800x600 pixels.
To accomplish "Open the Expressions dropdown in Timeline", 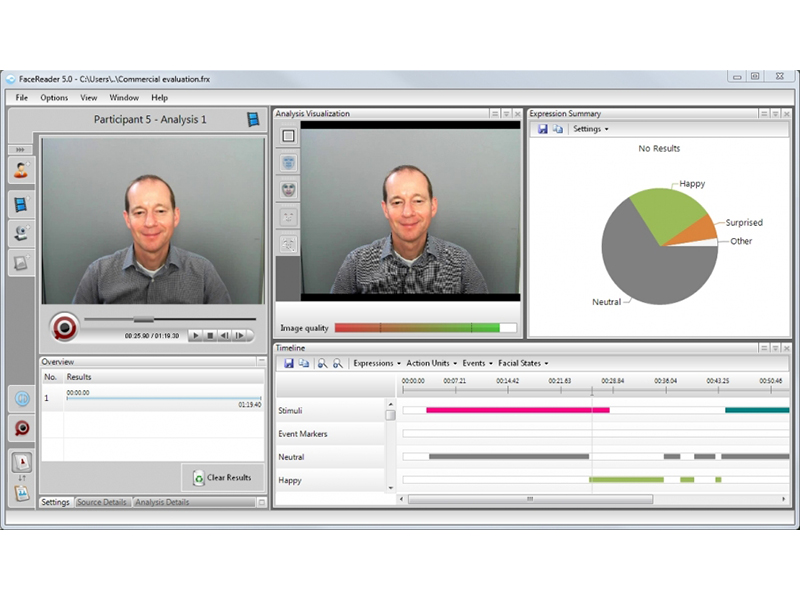I will (376, 363).
